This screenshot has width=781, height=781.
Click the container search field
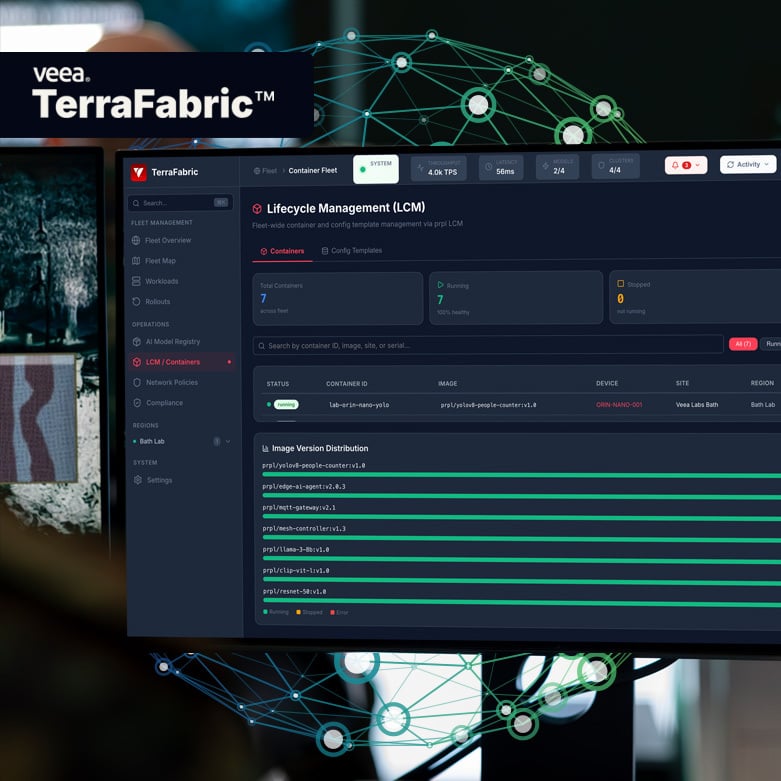488,345
